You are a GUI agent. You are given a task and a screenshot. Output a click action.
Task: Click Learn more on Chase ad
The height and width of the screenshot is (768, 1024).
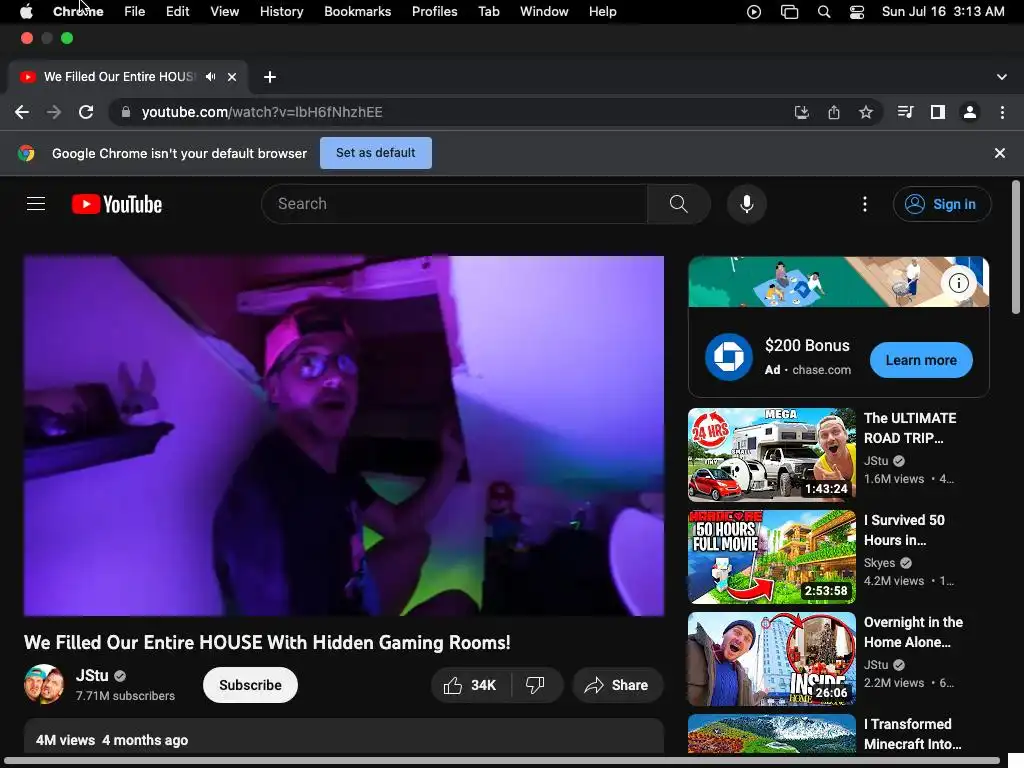(x=921, y=360)
